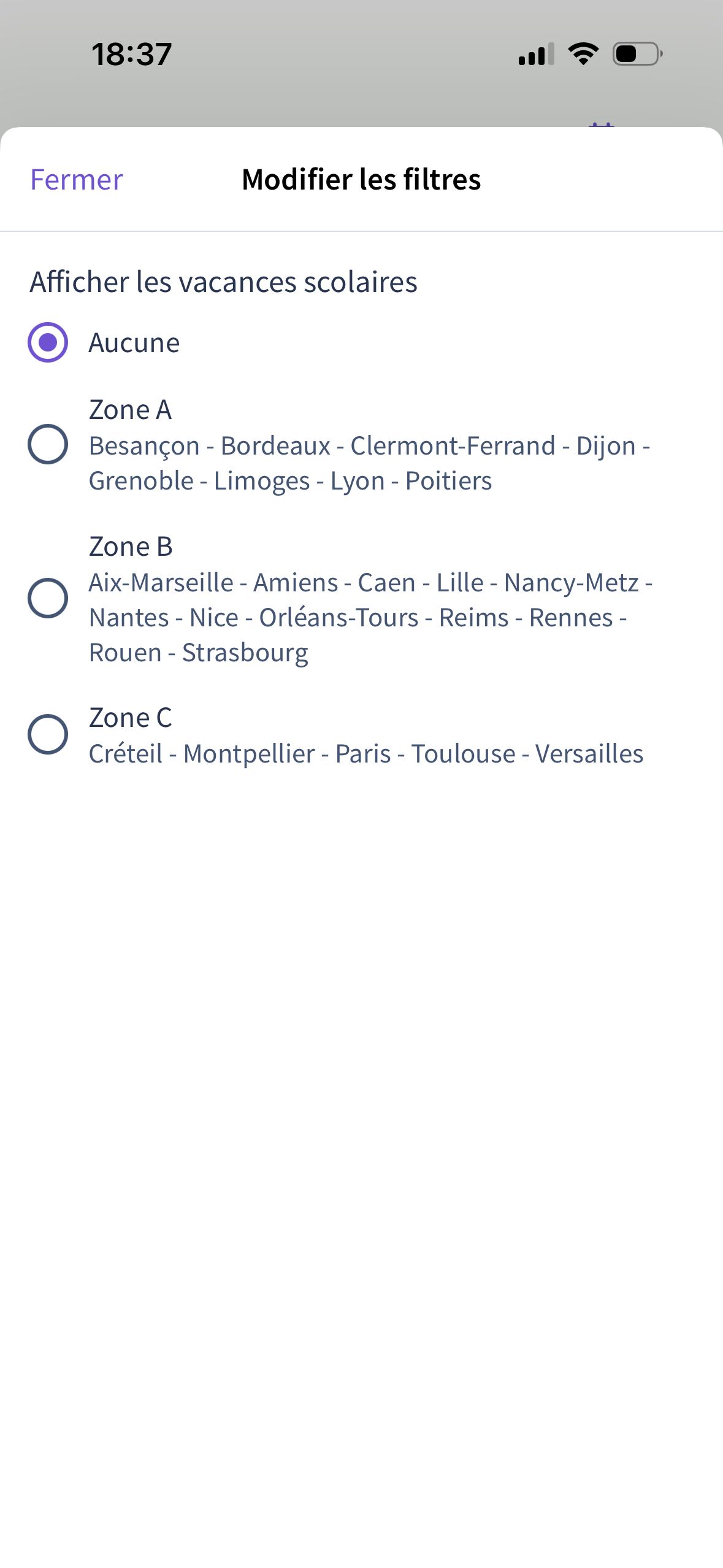
Task: Click the Besançon - Bordeaux academies list
Action: point(368,463)
